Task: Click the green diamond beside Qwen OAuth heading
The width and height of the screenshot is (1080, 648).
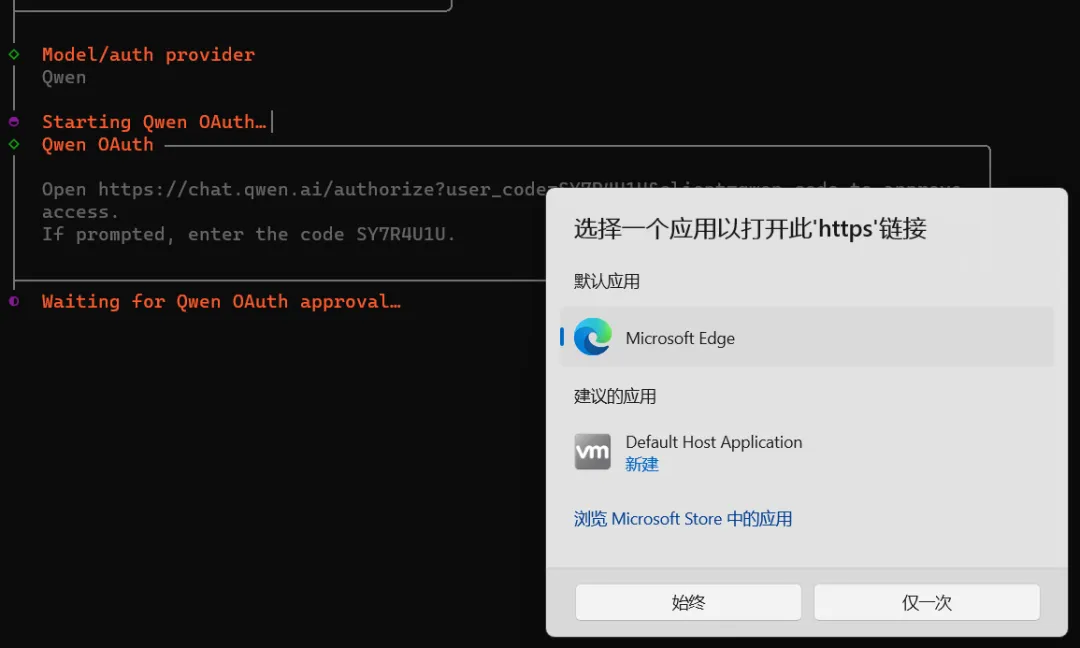Action: click(x=14, y=144)
